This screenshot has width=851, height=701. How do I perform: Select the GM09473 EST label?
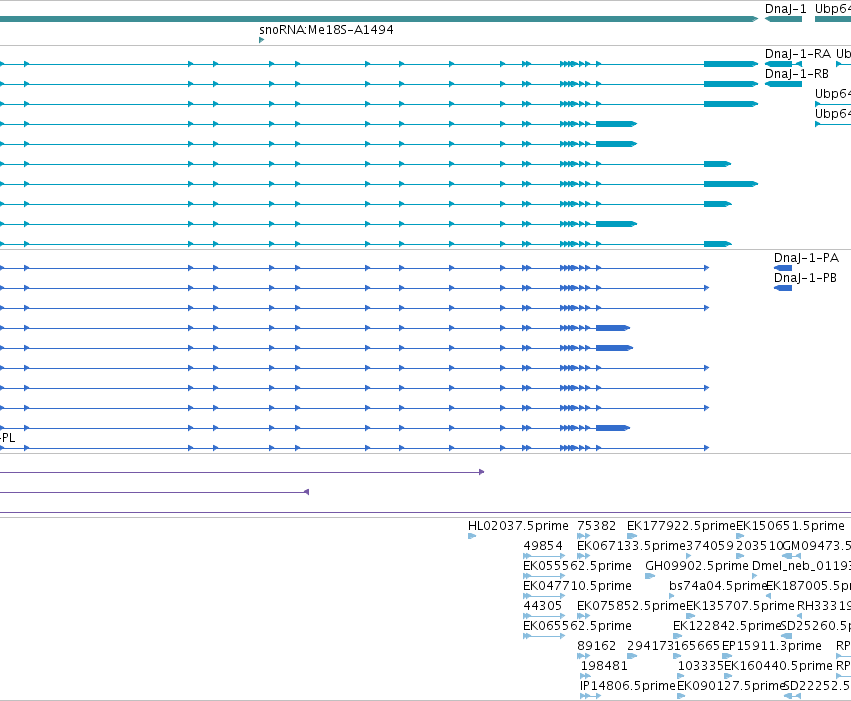point(817,546)
